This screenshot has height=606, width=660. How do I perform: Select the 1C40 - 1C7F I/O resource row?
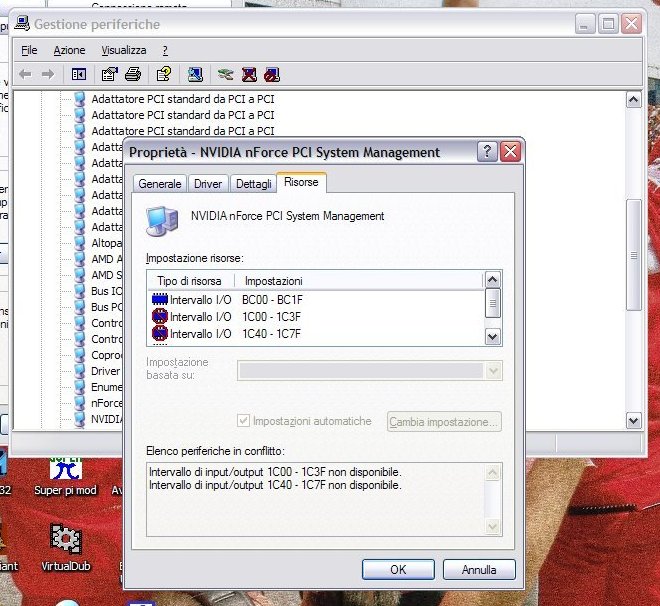pos(316,334)
